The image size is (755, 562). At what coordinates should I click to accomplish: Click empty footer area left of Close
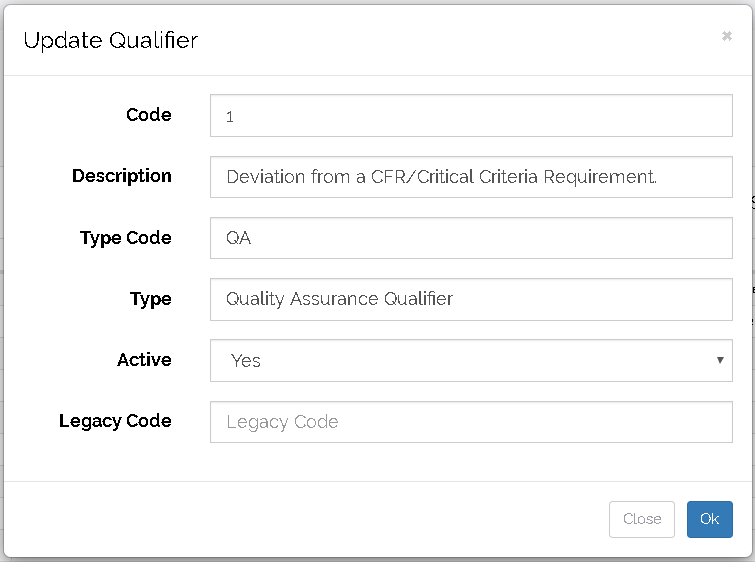[300, 519]
